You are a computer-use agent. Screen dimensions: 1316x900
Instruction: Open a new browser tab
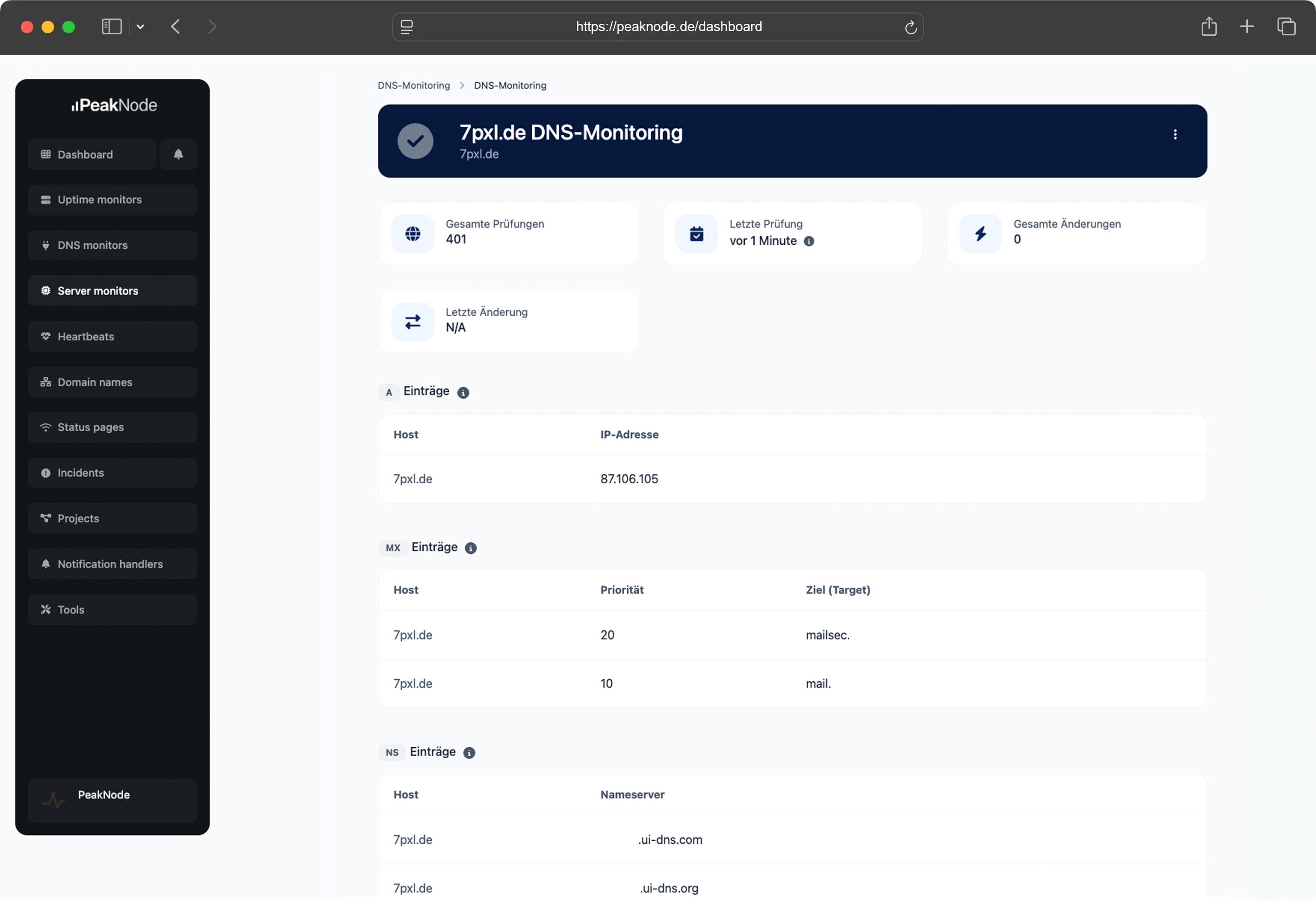click(x=1246, y=26)
